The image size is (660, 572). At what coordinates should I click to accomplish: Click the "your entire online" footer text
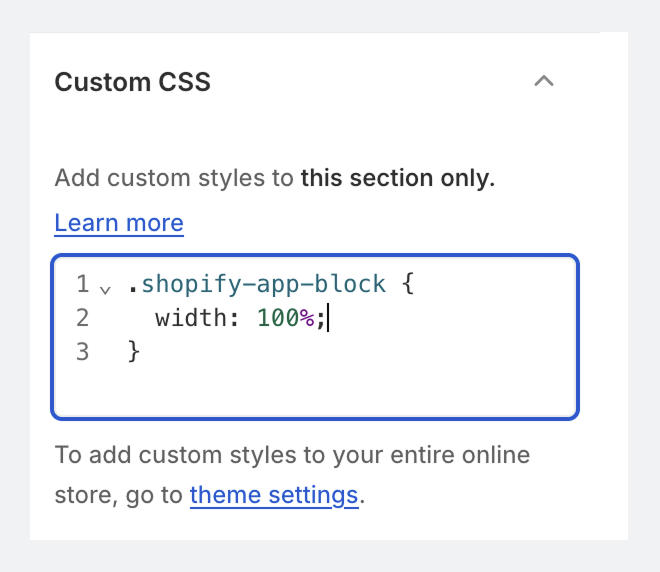(x=433, y=456)
